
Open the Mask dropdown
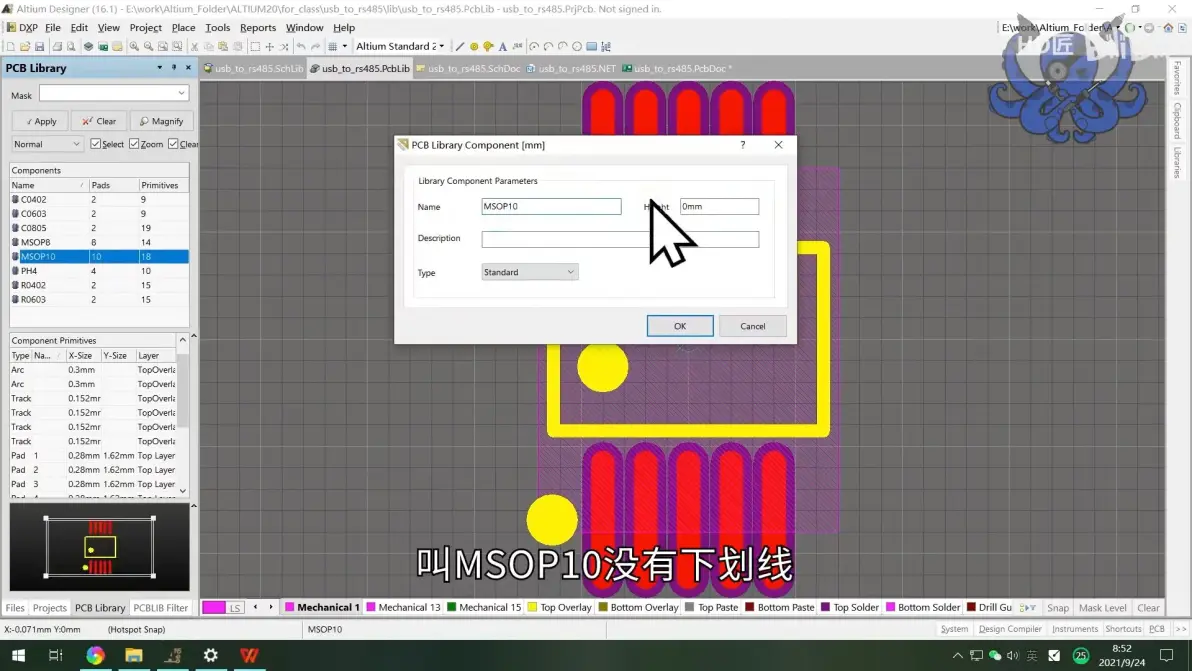(x=181, y=93)
